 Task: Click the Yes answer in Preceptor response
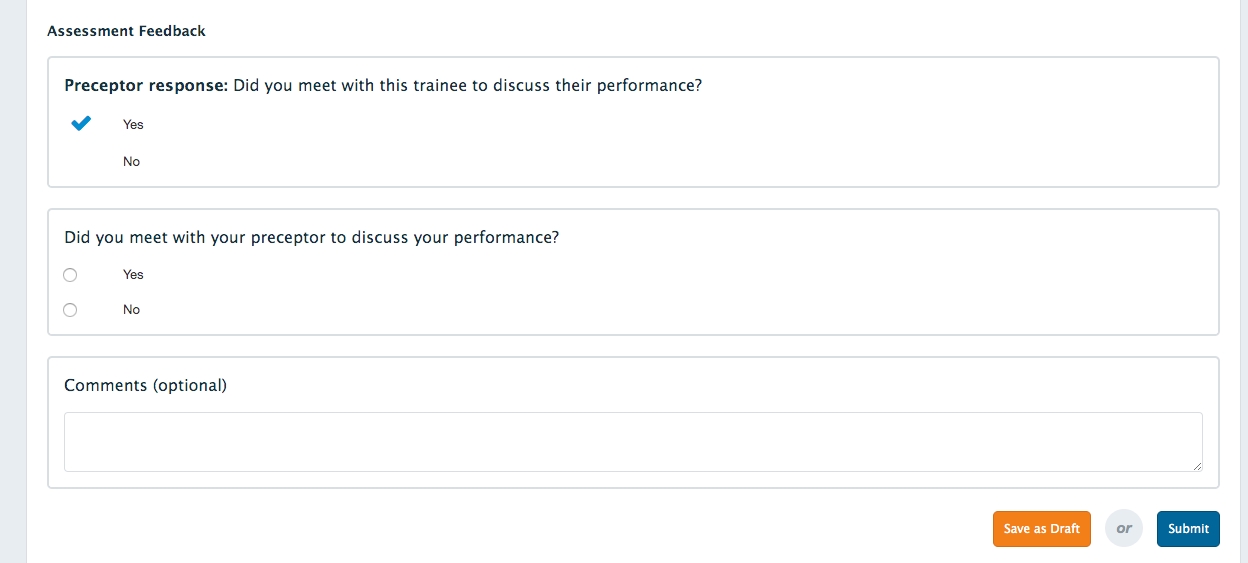(x=133, y=125)
